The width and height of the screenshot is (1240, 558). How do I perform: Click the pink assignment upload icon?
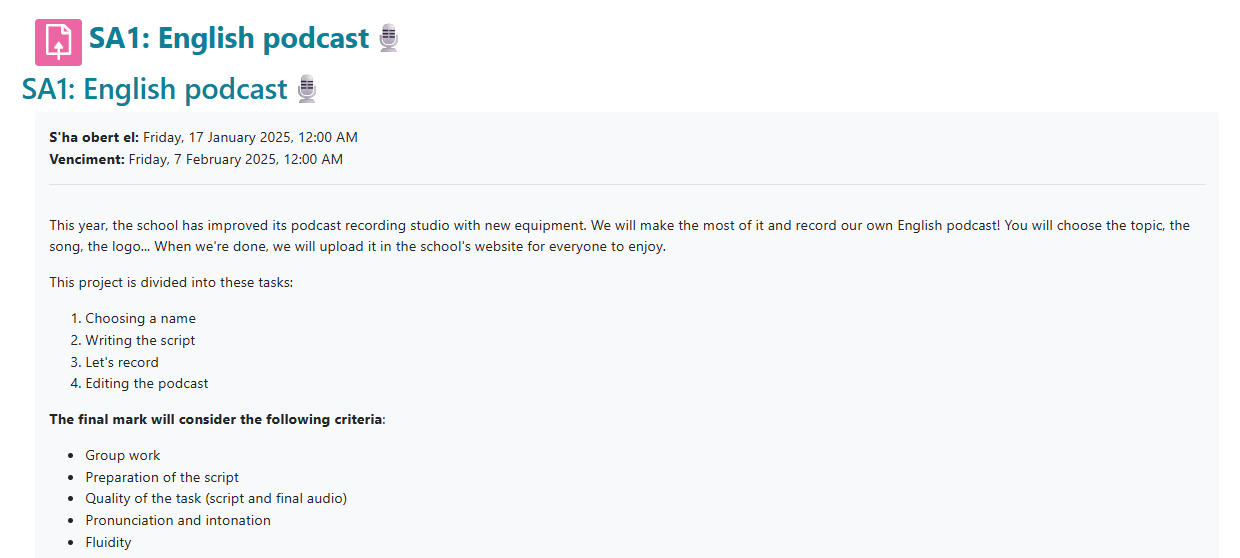click(58, 43)
